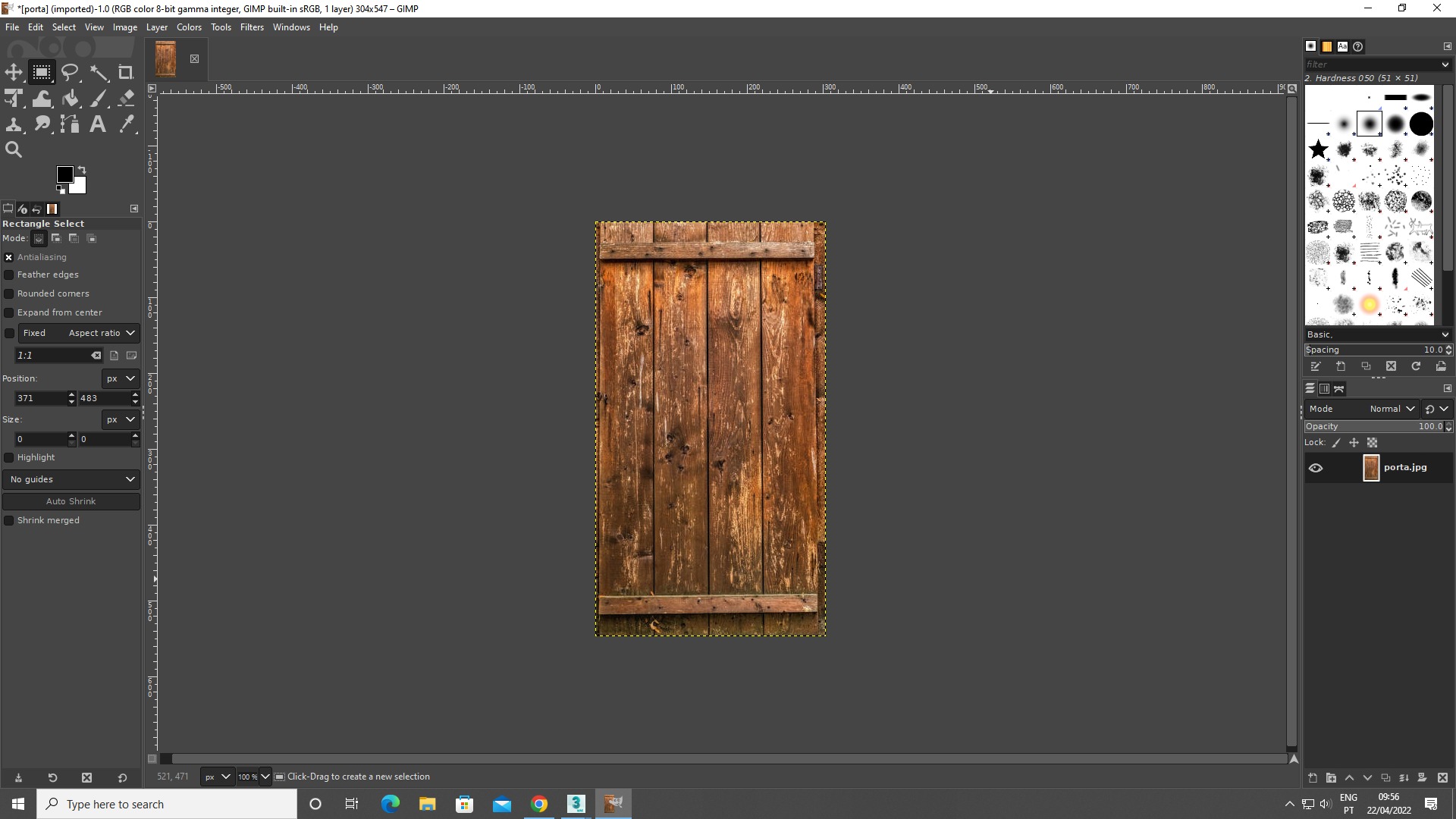Click the Auto Shrink button
Screen dimensions: 1456x819
(x=71, y=501)
